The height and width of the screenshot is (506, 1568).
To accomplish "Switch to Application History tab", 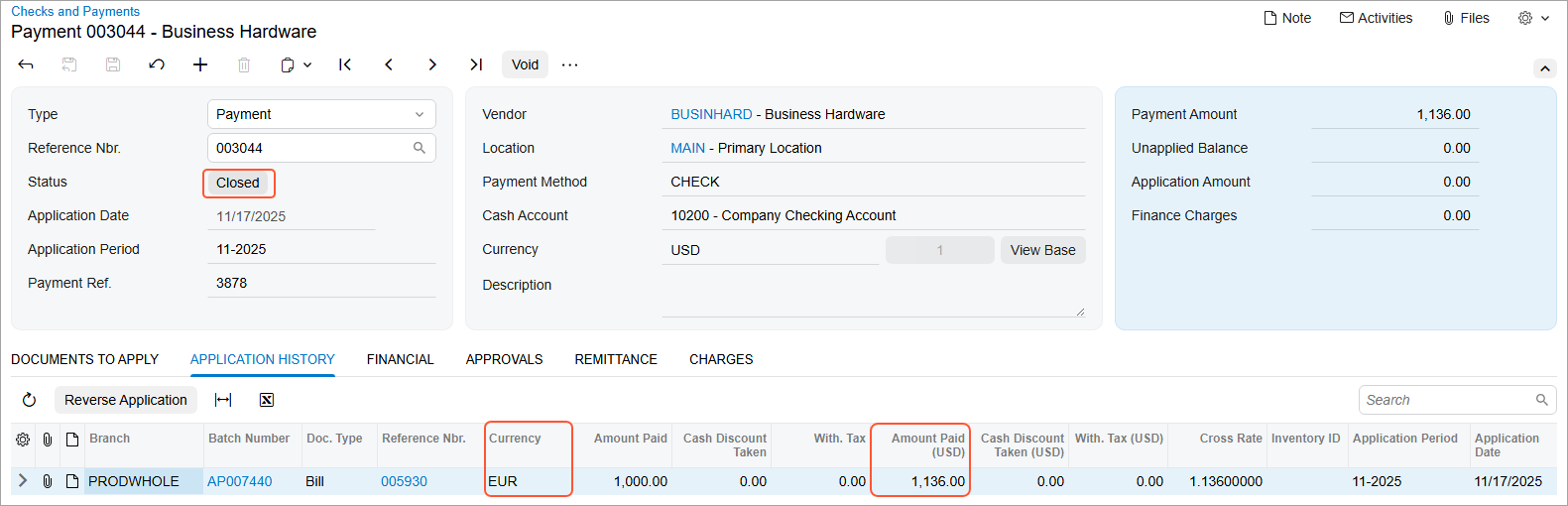I will pos(263,359).
